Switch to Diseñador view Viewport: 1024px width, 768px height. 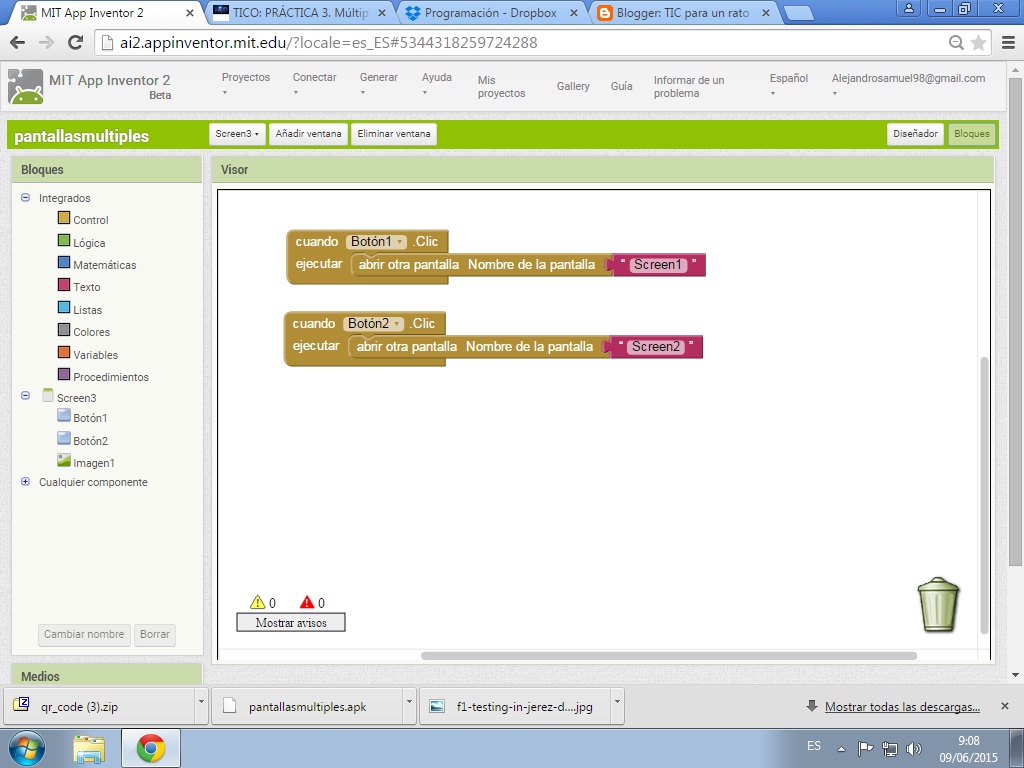click(x=915, y=134)
